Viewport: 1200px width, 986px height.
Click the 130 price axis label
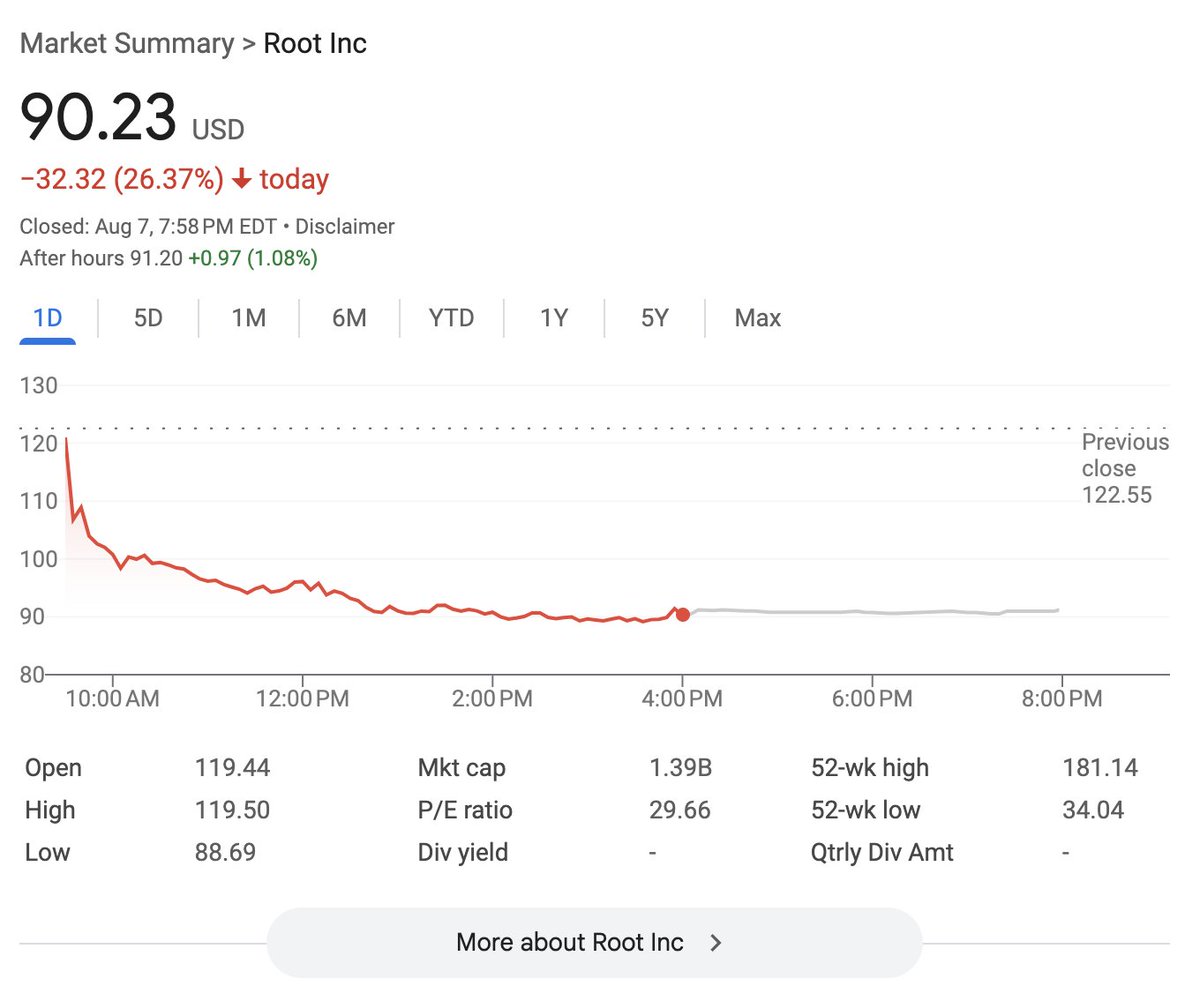[39, 386]
